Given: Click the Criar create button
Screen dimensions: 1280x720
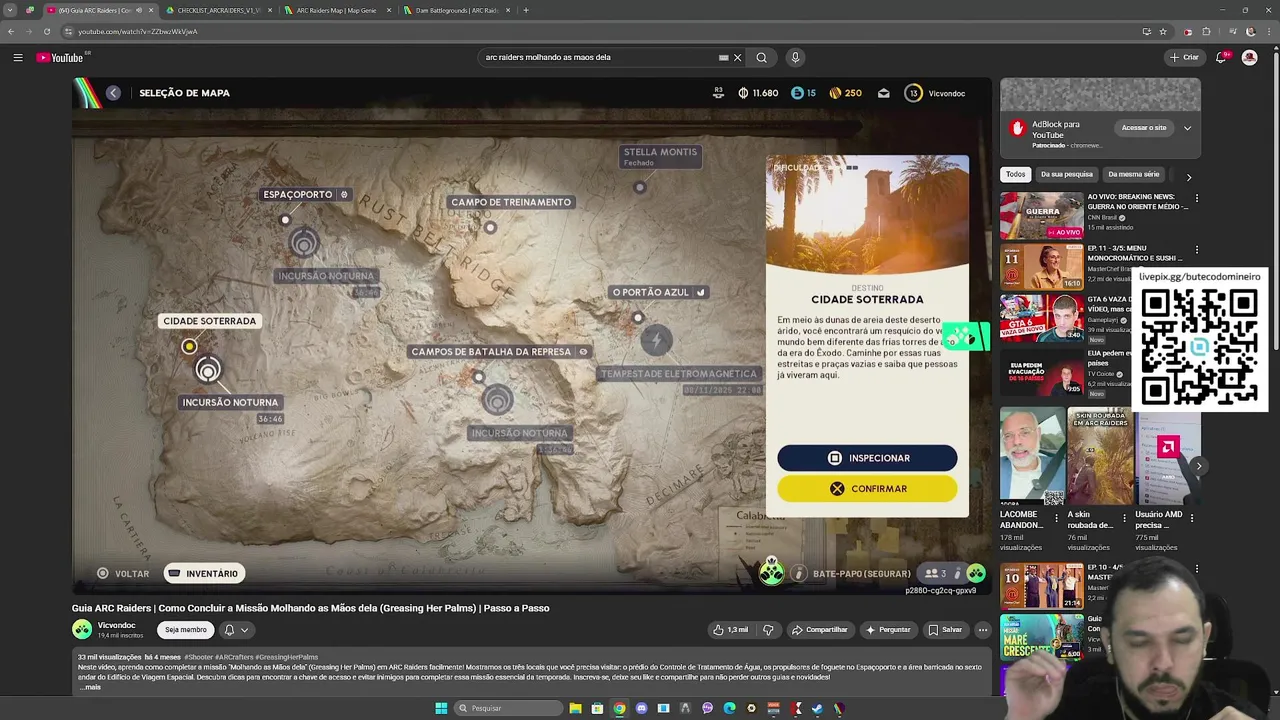Looking at the screenshot, I should (1184, 58).
